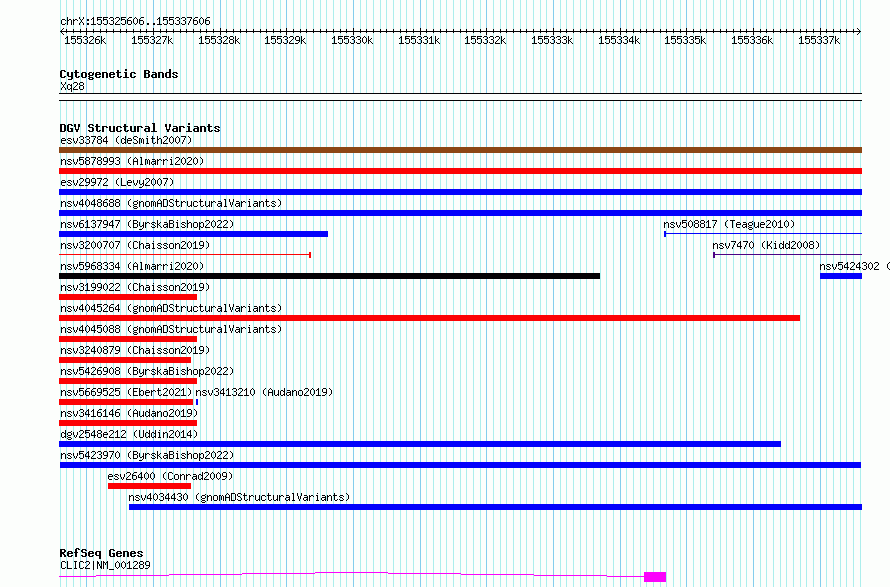The width and height of the screenshot is (890, 587).
Task: Select nsv3199022 (Chaisson2019) label
Action: pos(135,287)
